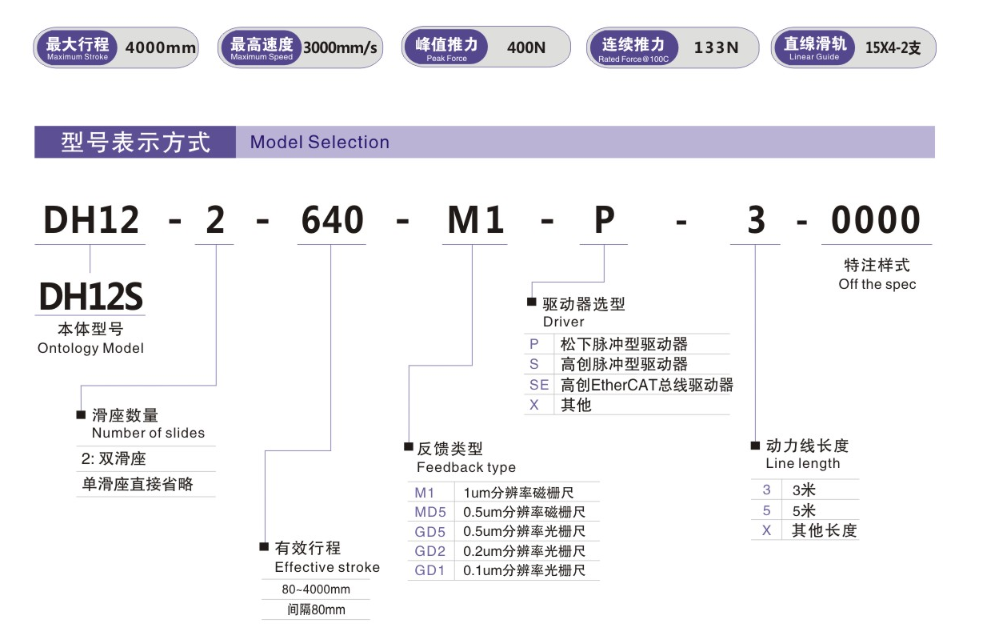986x624 pixels.
Task: Click the 间隔80mm row
Action: [x=316, y=610]
